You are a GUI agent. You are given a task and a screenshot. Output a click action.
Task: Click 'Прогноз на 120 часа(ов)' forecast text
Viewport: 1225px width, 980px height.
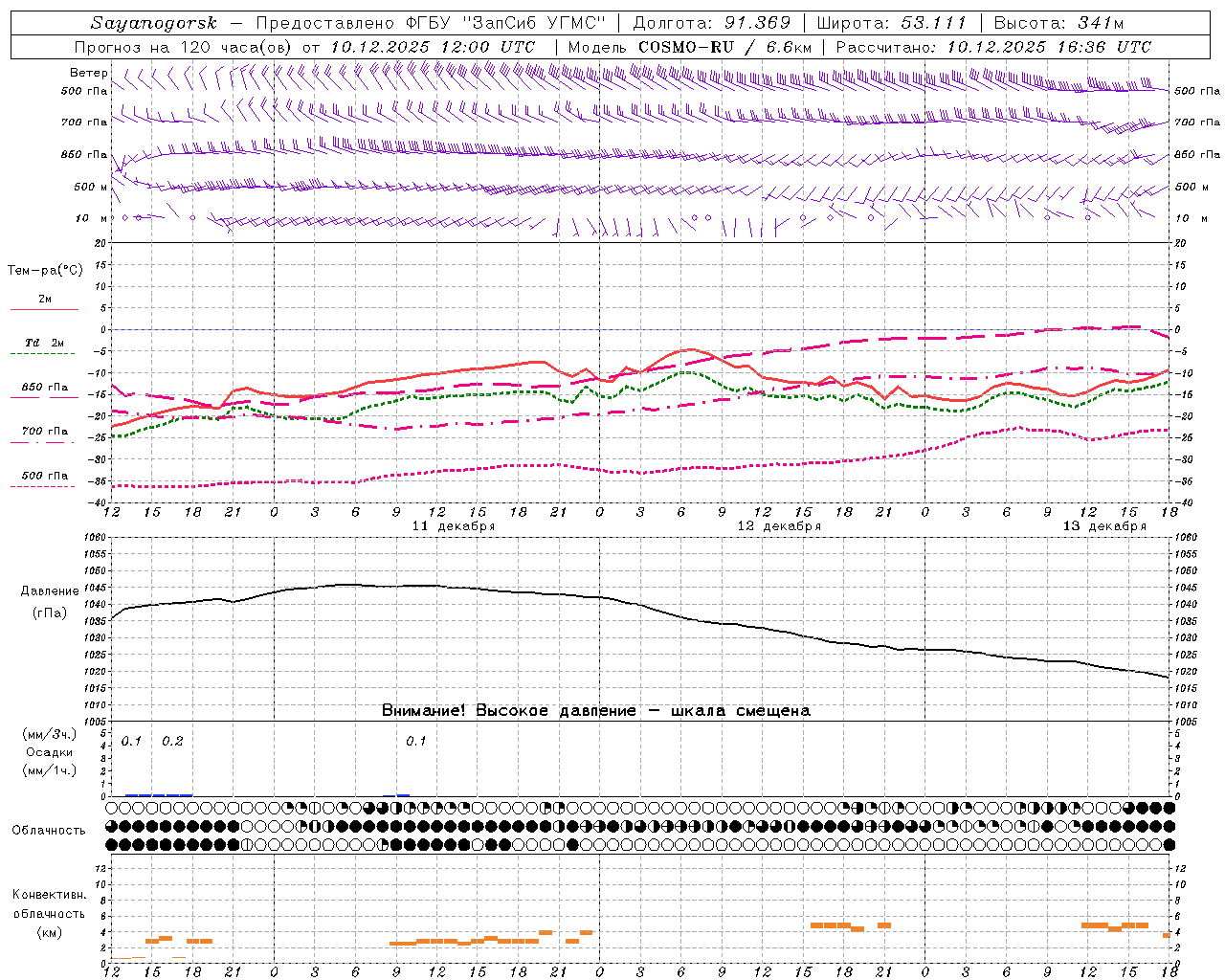pos(184,47)
